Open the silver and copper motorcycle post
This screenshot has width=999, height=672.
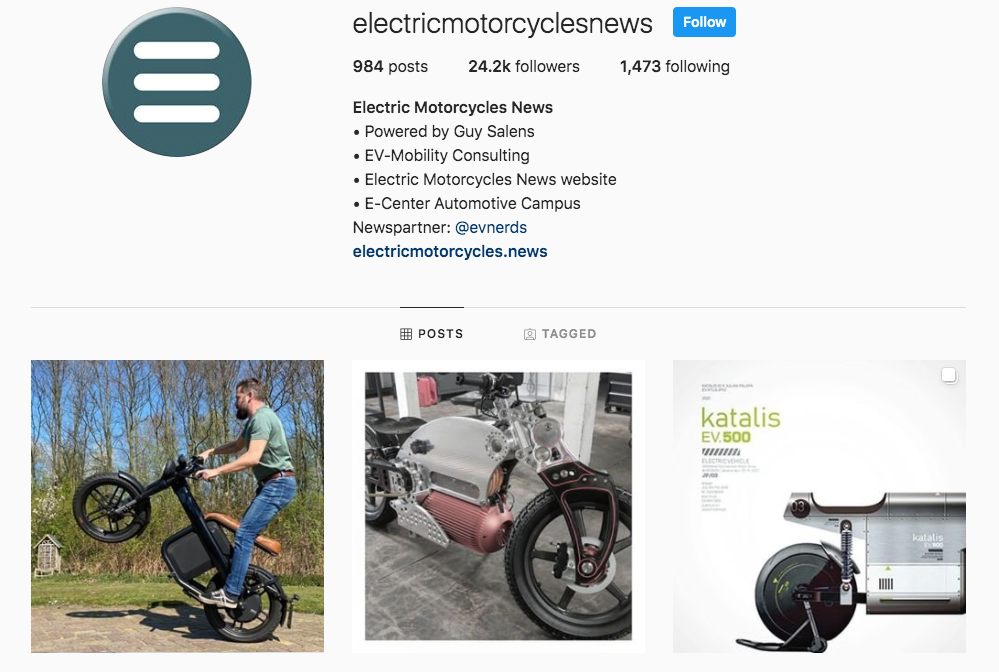click(498, 506)
